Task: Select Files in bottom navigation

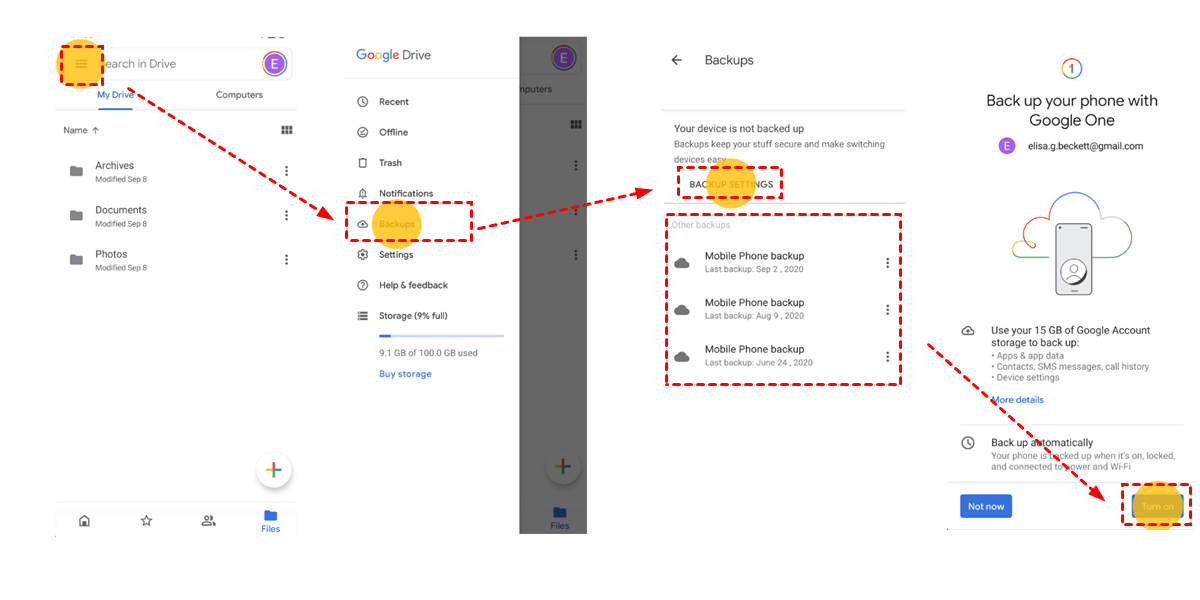Action: 270,521
